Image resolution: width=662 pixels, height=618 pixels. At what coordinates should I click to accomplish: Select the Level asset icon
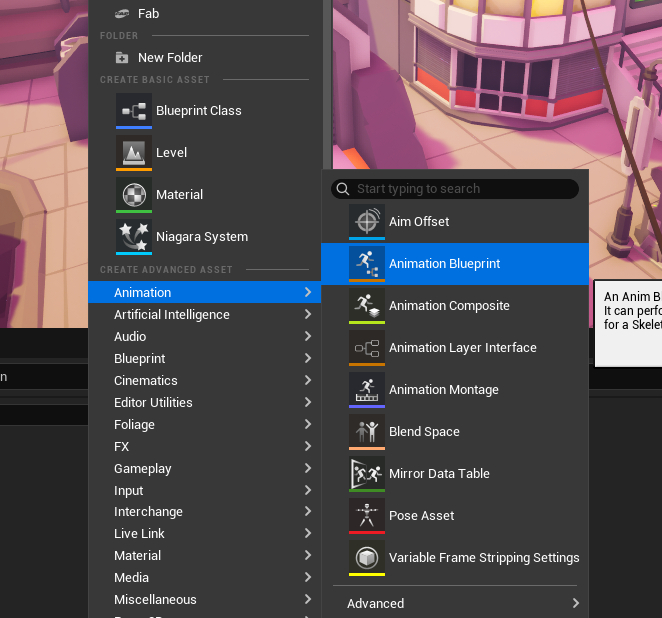134,153
